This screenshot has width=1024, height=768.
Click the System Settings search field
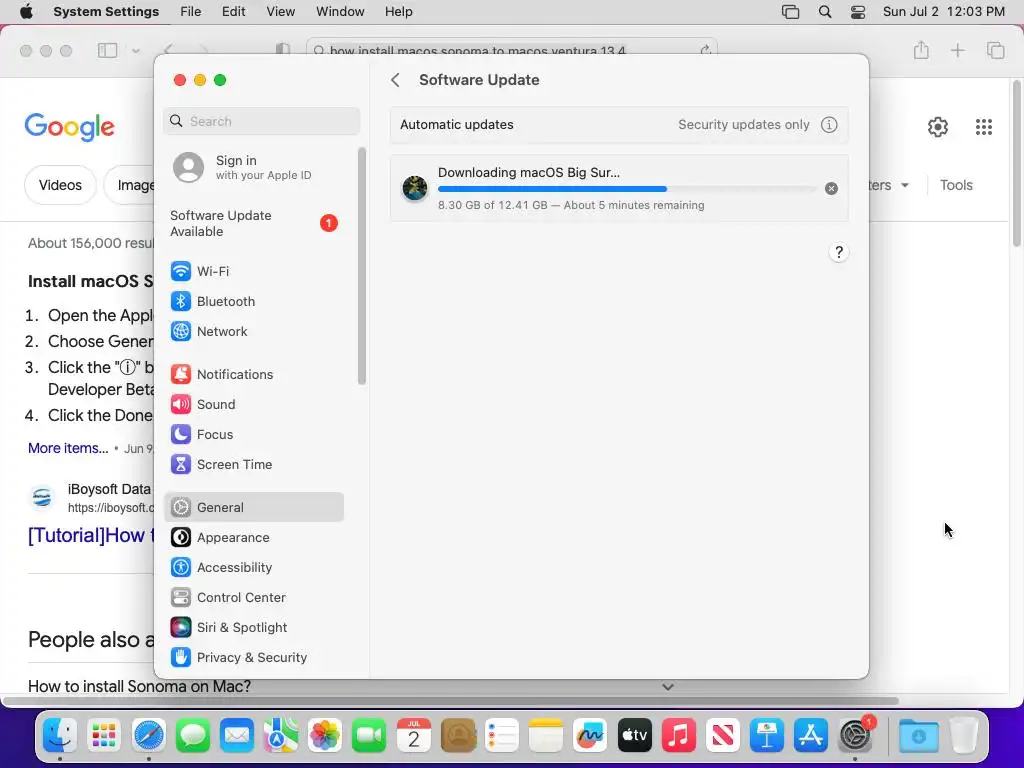[261, 121]
